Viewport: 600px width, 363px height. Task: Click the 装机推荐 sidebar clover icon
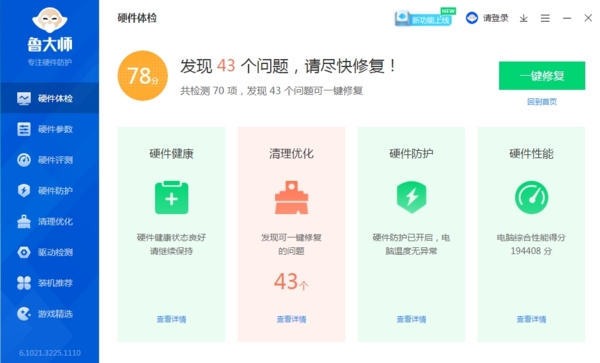24,283
